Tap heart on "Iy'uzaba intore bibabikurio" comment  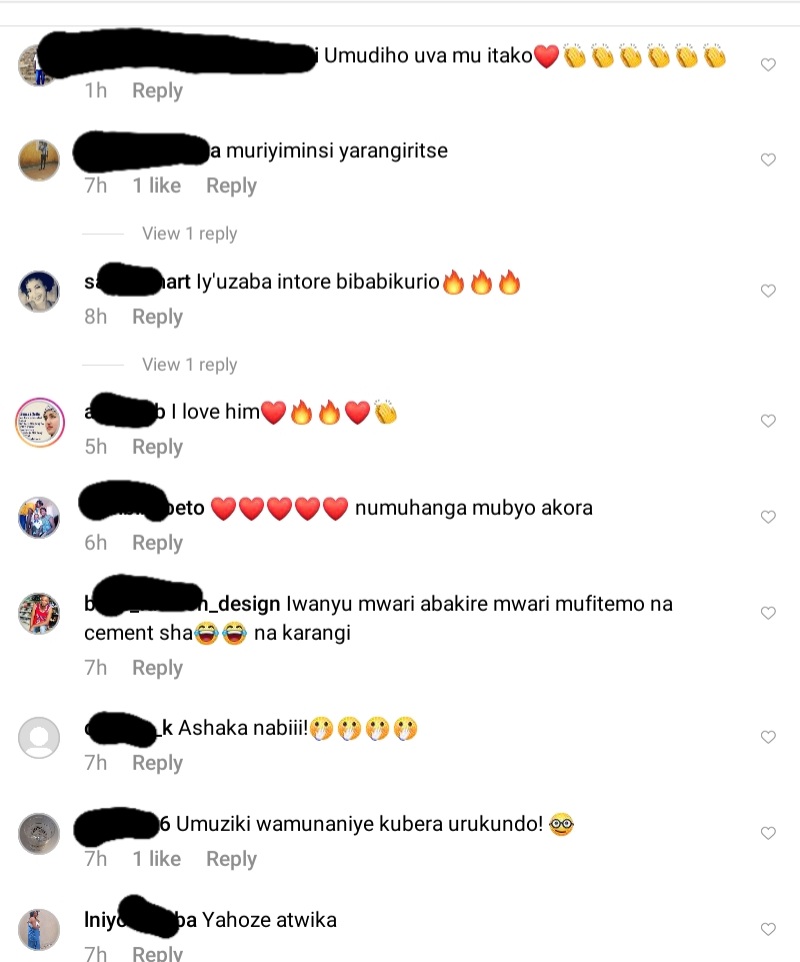768,291
